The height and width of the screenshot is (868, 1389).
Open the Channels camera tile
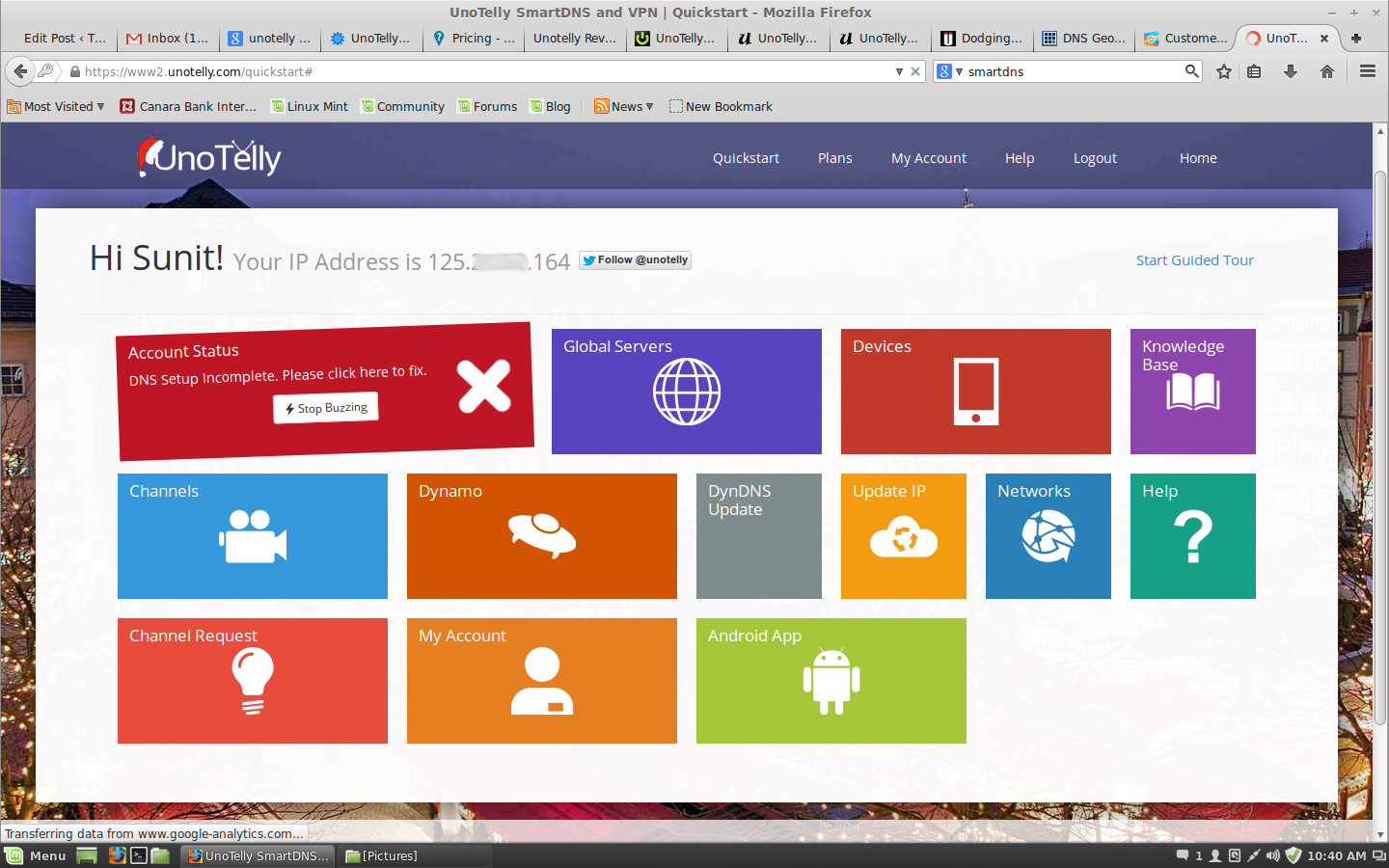(253, 536)
